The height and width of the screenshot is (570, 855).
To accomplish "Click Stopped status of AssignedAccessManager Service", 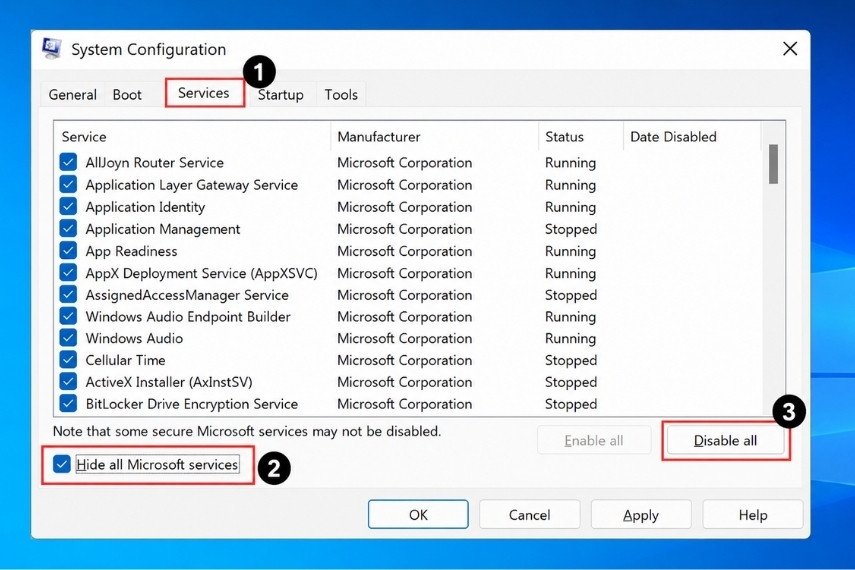I will click(x=571, y=295).
